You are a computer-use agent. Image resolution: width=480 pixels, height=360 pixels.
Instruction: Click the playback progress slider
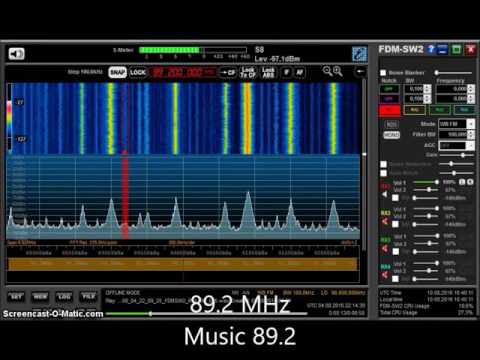206,314
